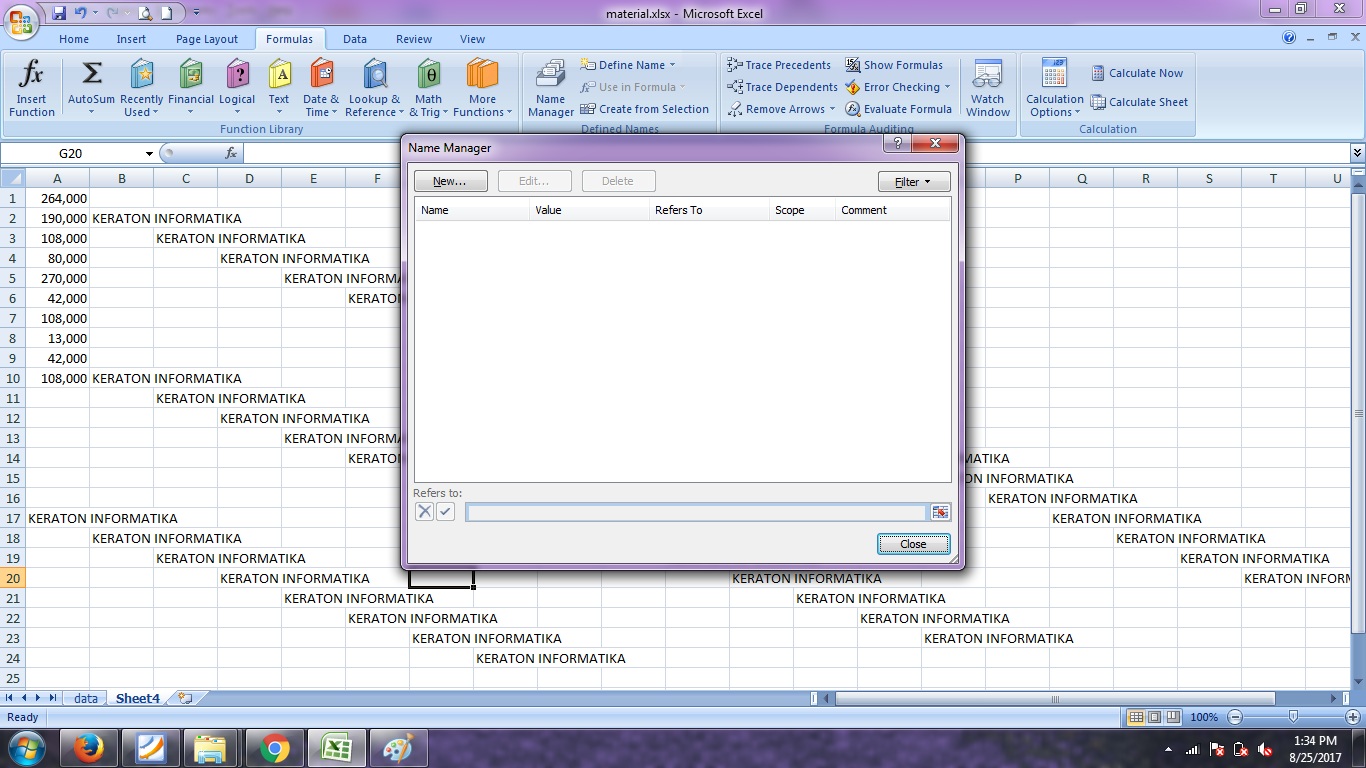This screenshot has height=768, width=1366.
Task: Open the Watch Window
Action: (988, 88)
